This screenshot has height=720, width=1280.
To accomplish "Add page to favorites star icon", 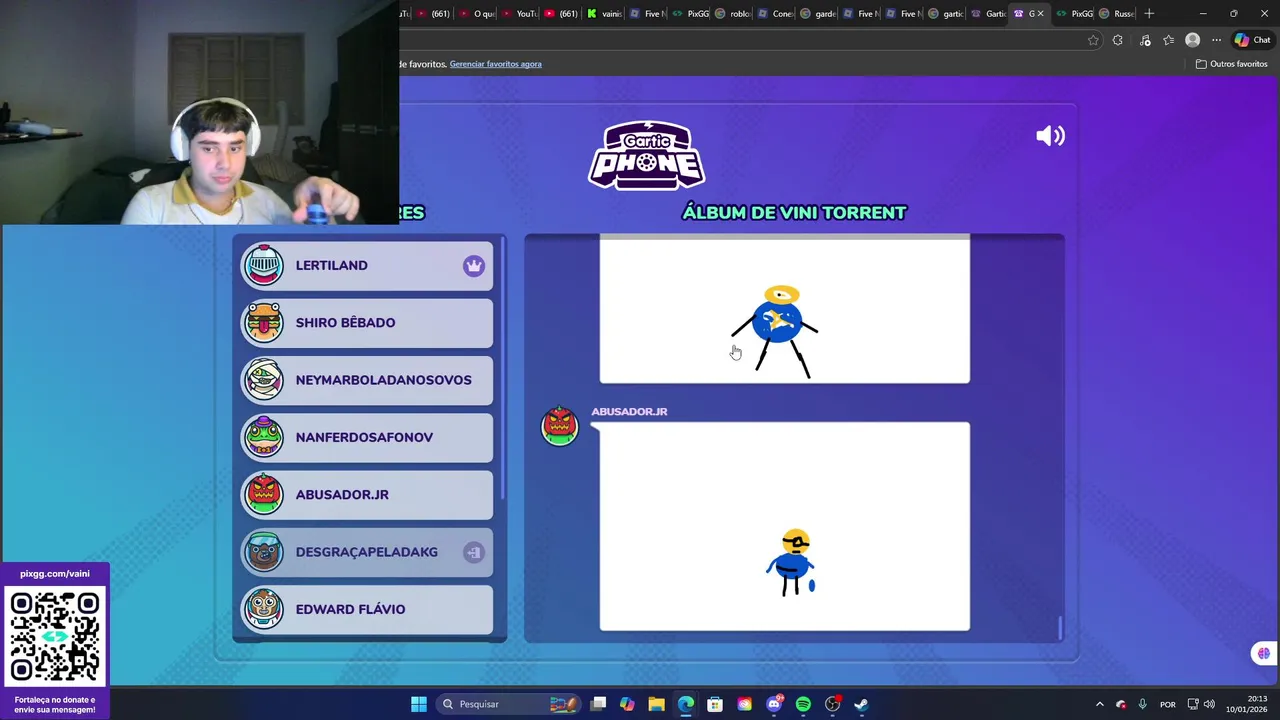I will click(x=1093, y=40).
